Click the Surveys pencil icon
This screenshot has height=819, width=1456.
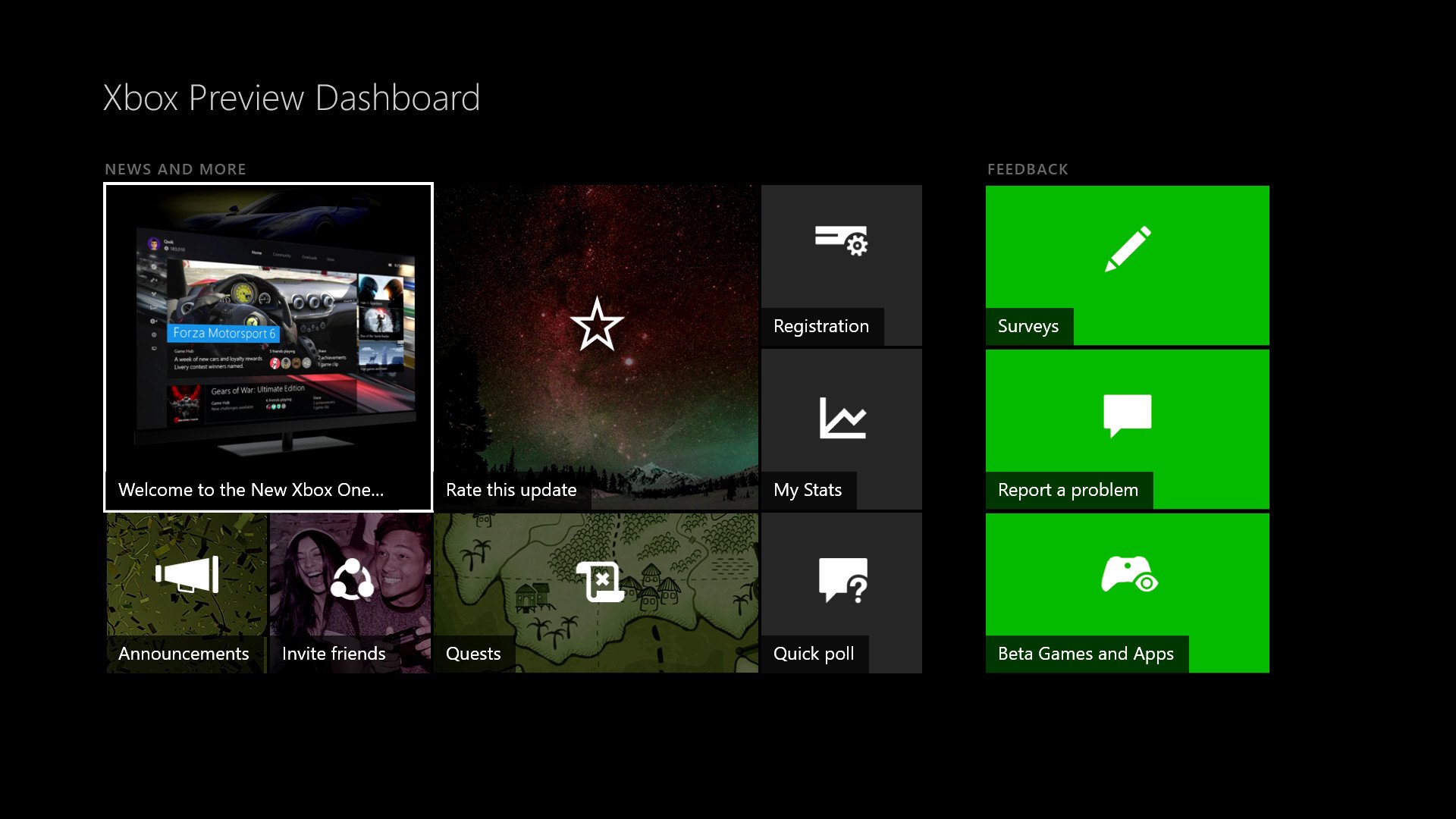tap(1128, 249)
